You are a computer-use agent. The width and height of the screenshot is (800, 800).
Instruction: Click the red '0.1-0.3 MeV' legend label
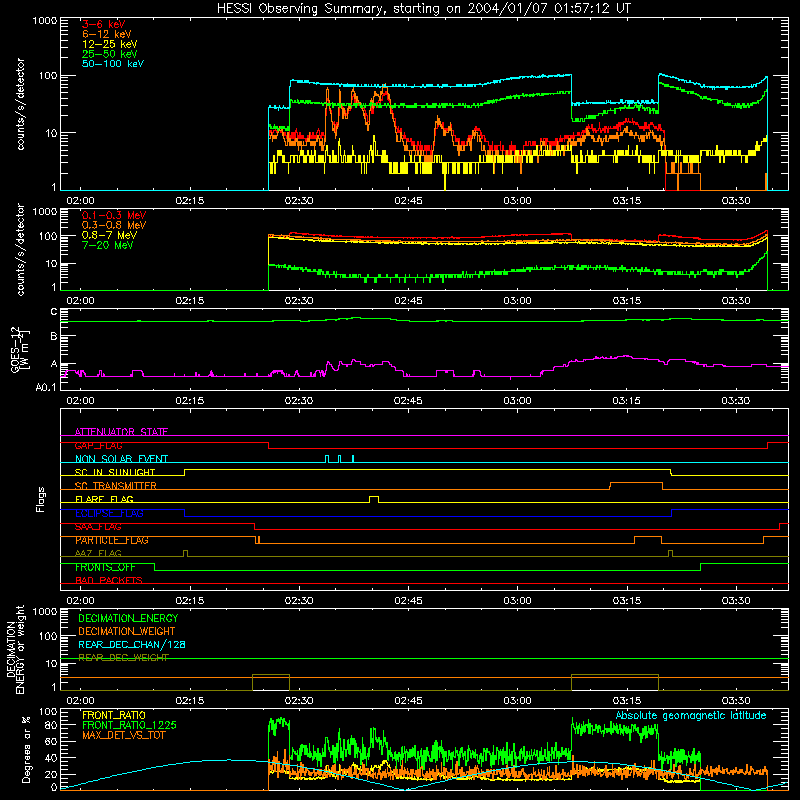click(114, 215)
